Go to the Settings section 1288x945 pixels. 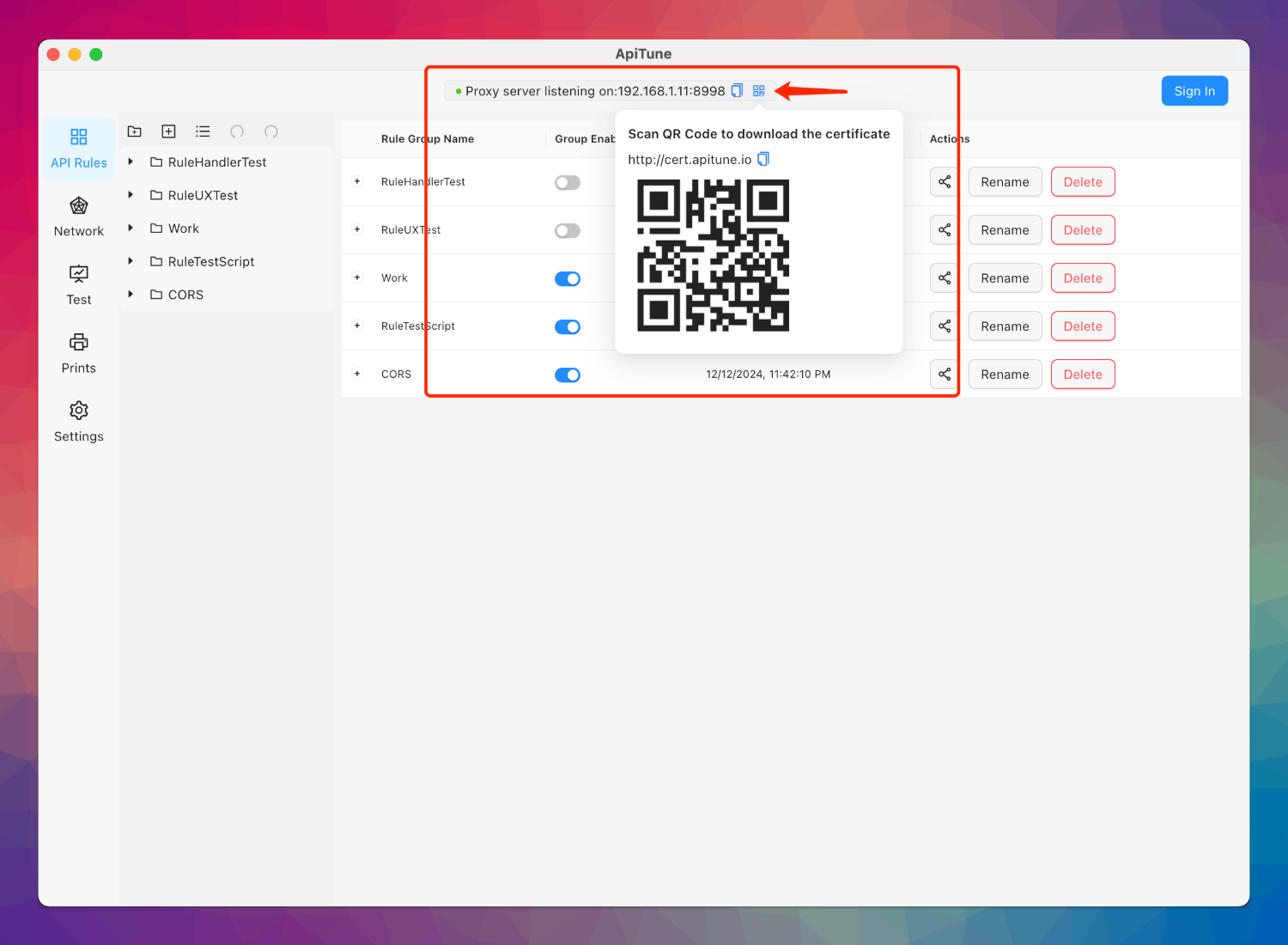coord(79,421)
